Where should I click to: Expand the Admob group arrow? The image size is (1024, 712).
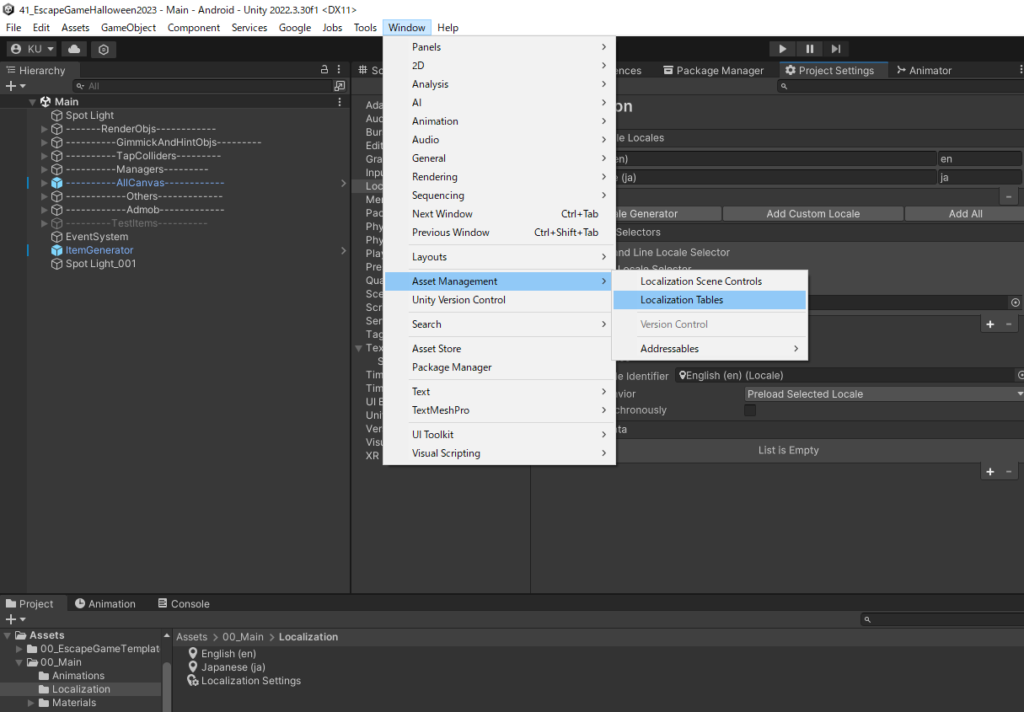point(44,210)
